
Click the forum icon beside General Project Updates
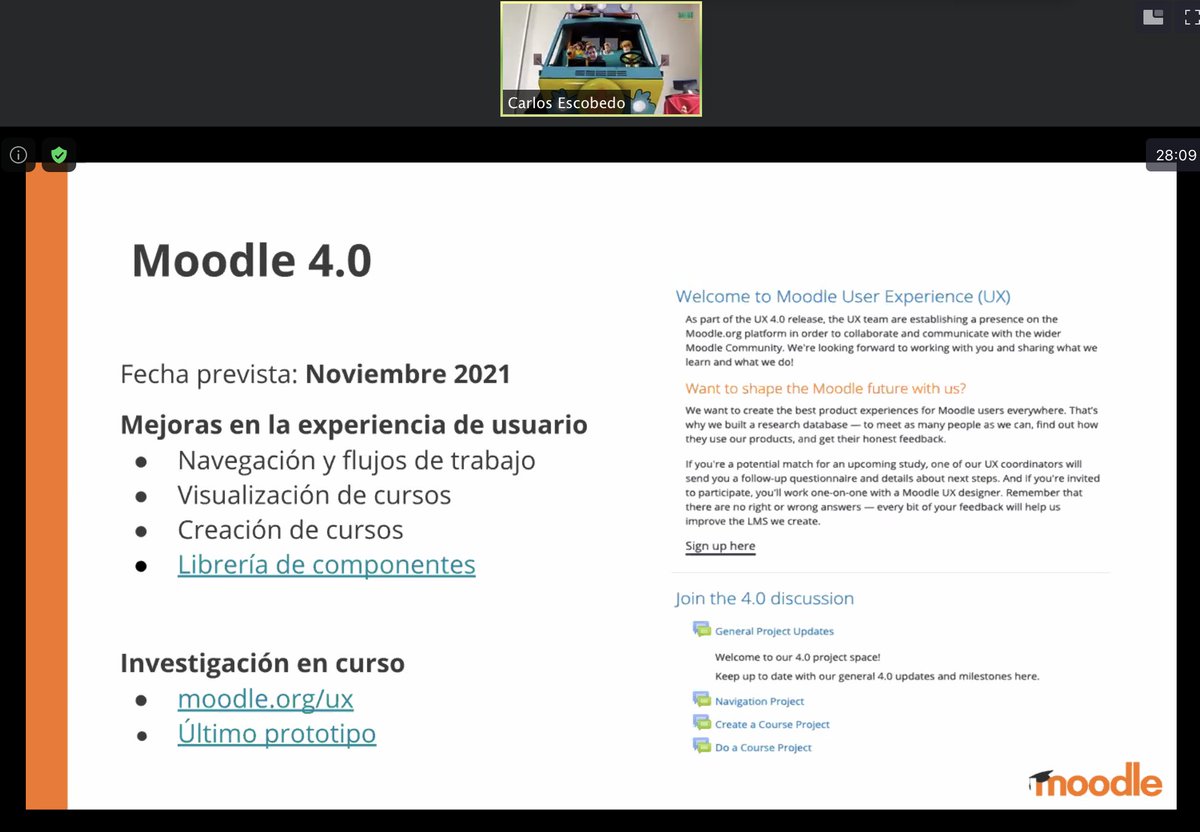pyautogui.click(x=700, y=629)
